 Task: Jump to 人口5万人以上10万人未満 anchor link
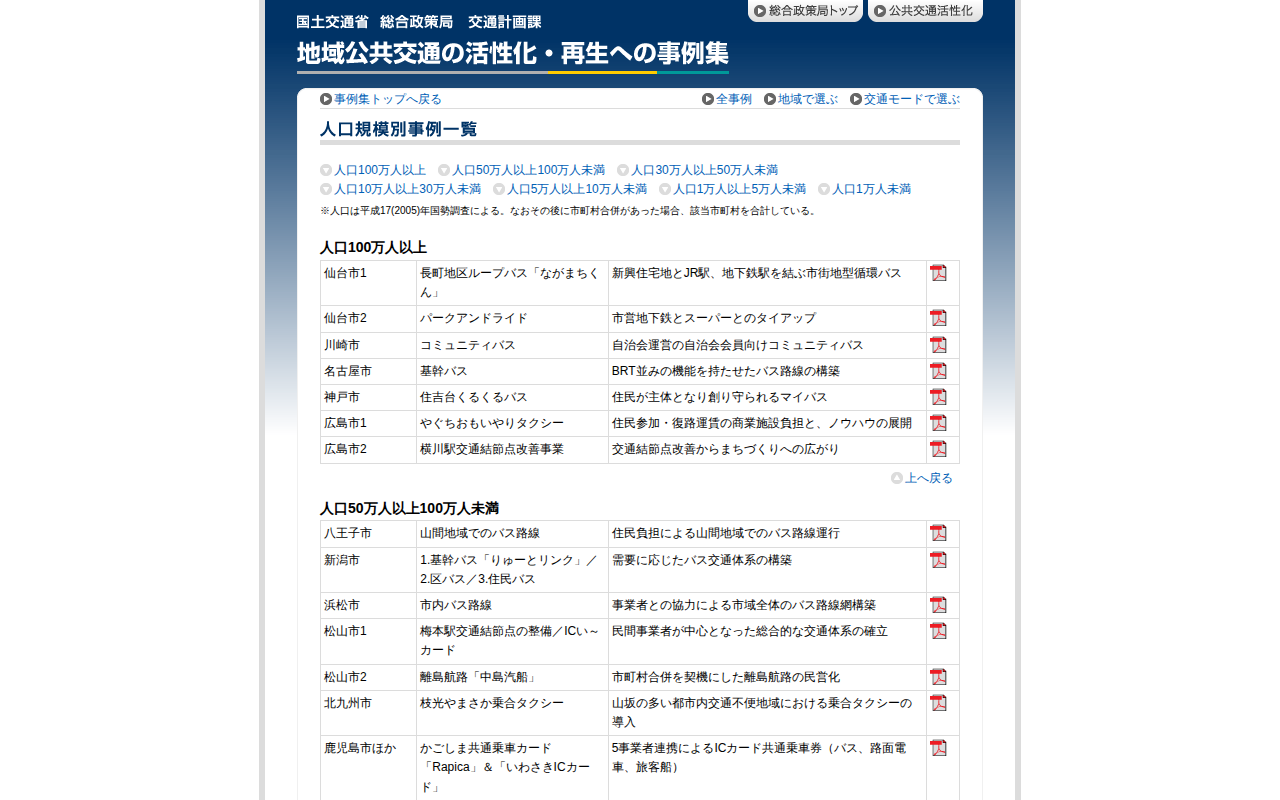[x=570, y=189]
